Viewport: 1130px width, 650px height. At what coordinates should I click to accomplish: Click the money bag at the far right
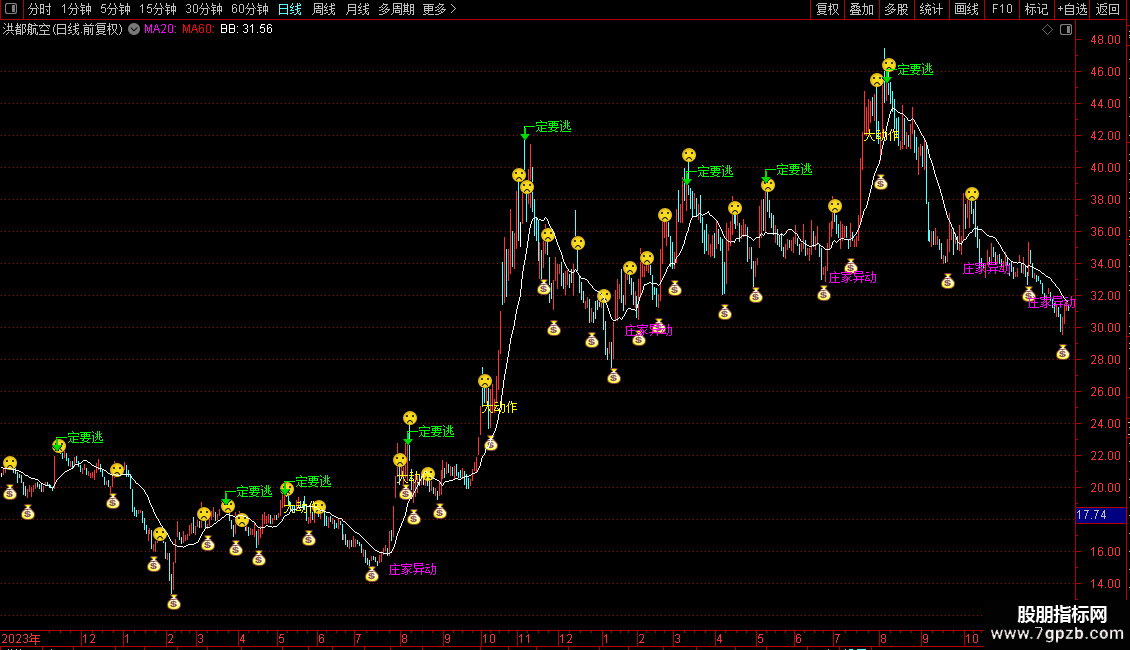(x=1063, y=352)
